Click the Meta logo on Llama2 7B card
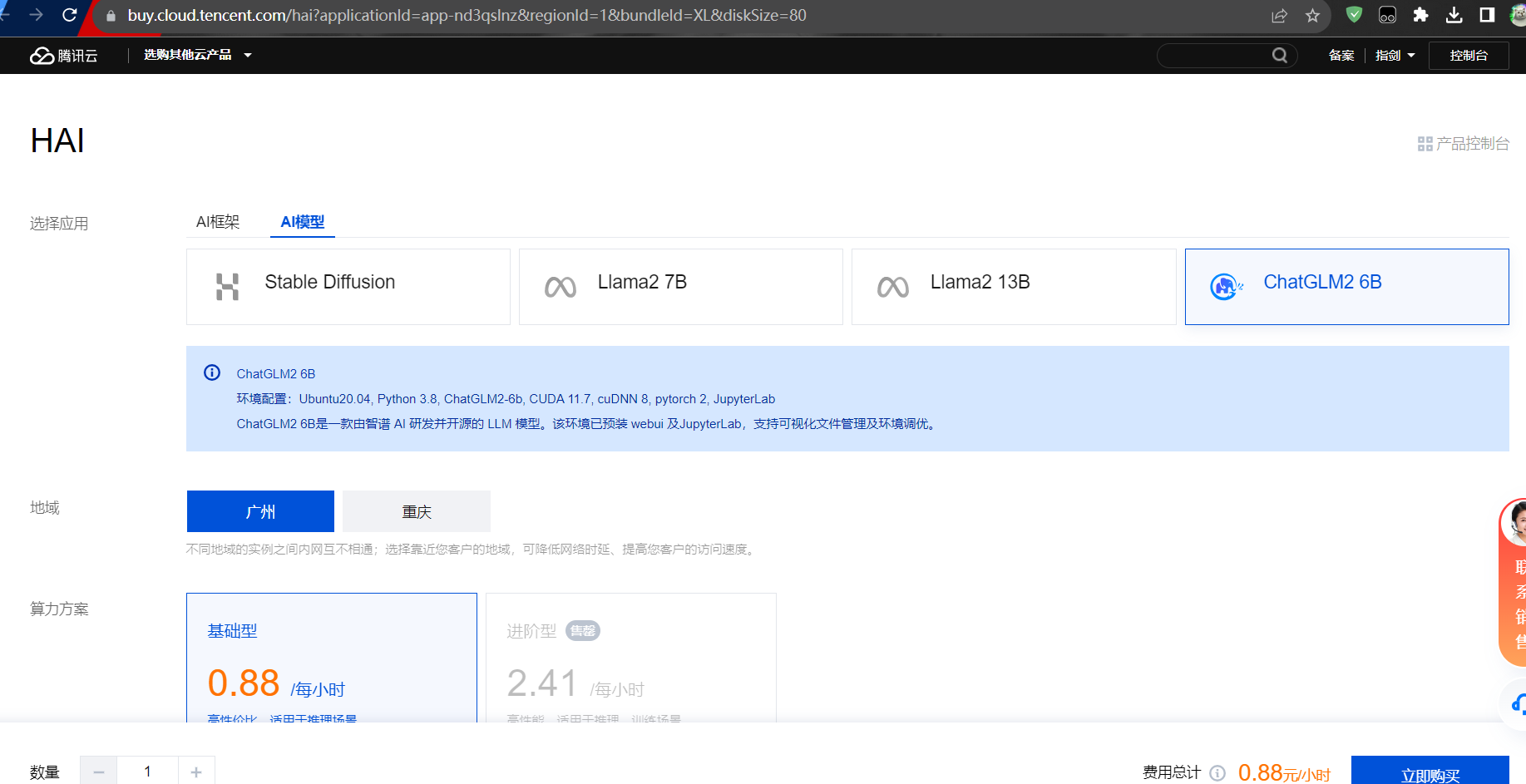 [x=561, y=287]
